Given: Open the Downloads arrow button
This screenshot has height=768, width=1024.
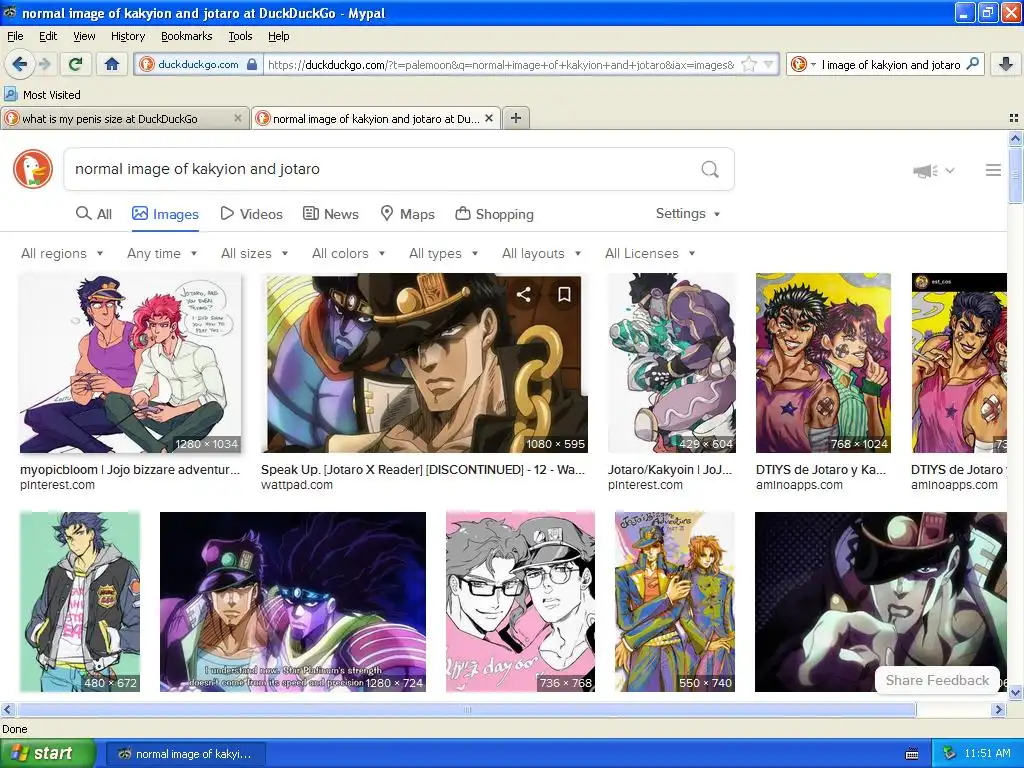Looking at the screenshot, I should point(1006,64).
